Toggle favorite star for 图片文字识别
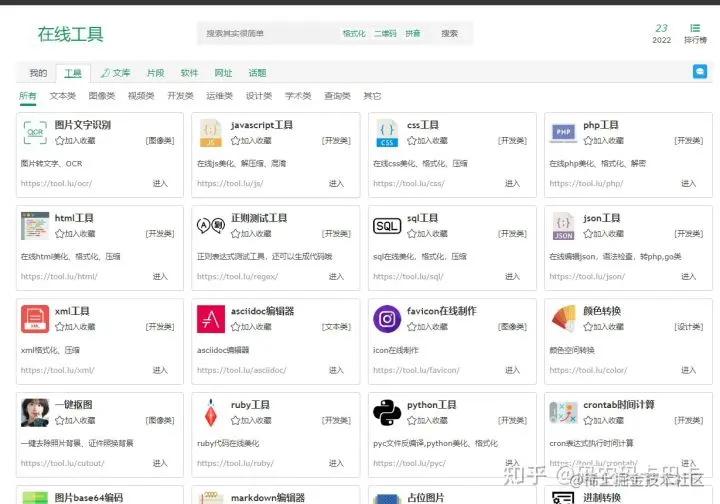This screenshot has width=720, height=504. coord(59,140)
